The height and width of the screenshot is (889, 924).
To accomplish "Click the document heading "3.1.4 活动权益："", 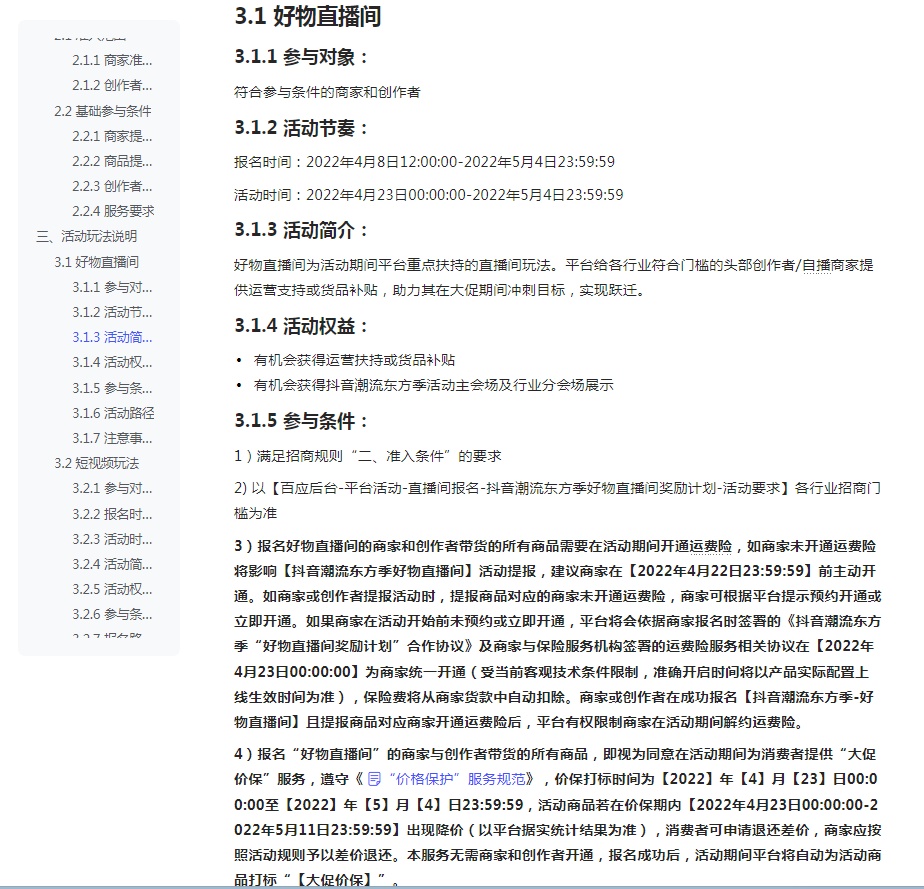I will tap(301, 326).
